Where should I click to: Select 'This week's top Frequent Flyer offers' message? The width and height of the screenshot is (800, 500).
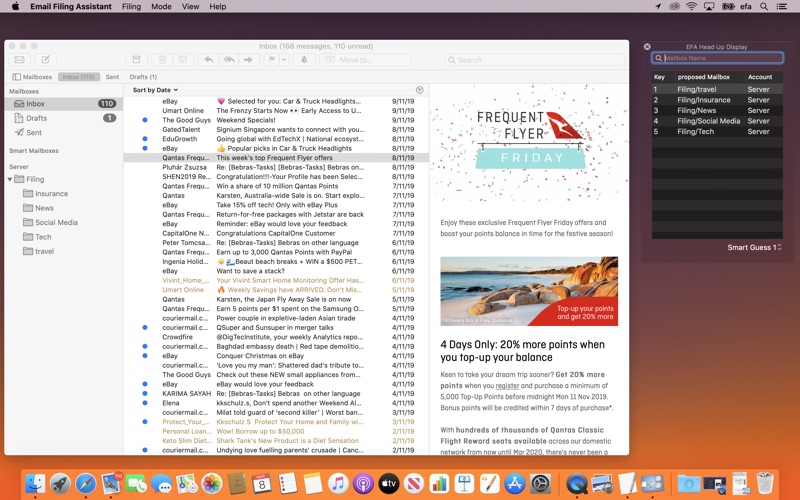276,158
